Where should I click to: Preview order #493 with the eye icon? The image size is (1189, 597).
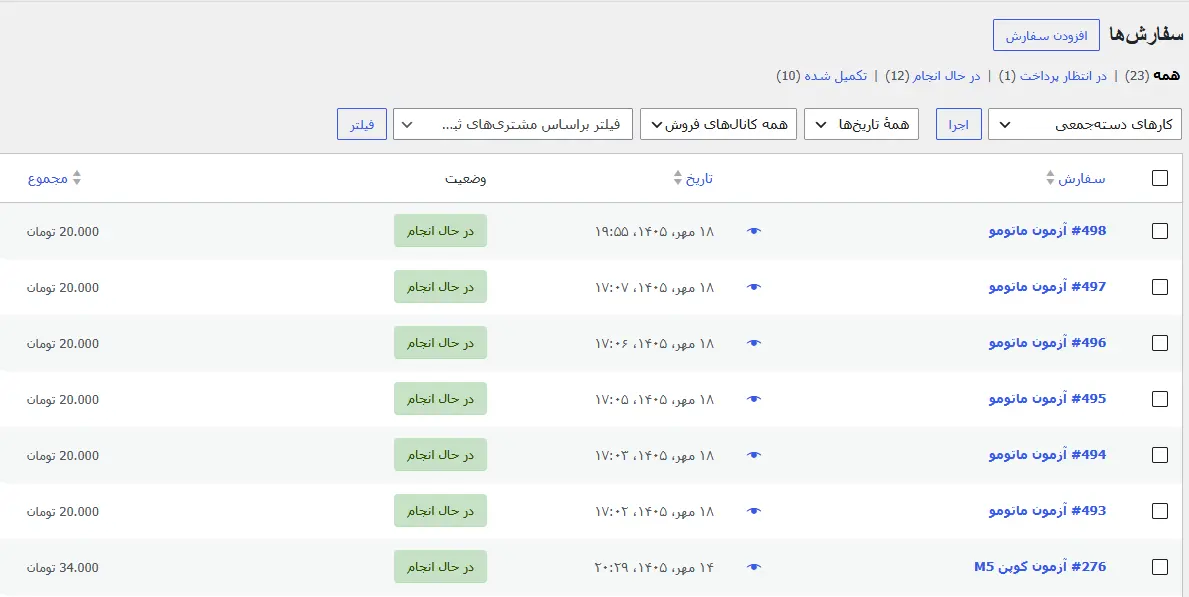tap(753, 511)
